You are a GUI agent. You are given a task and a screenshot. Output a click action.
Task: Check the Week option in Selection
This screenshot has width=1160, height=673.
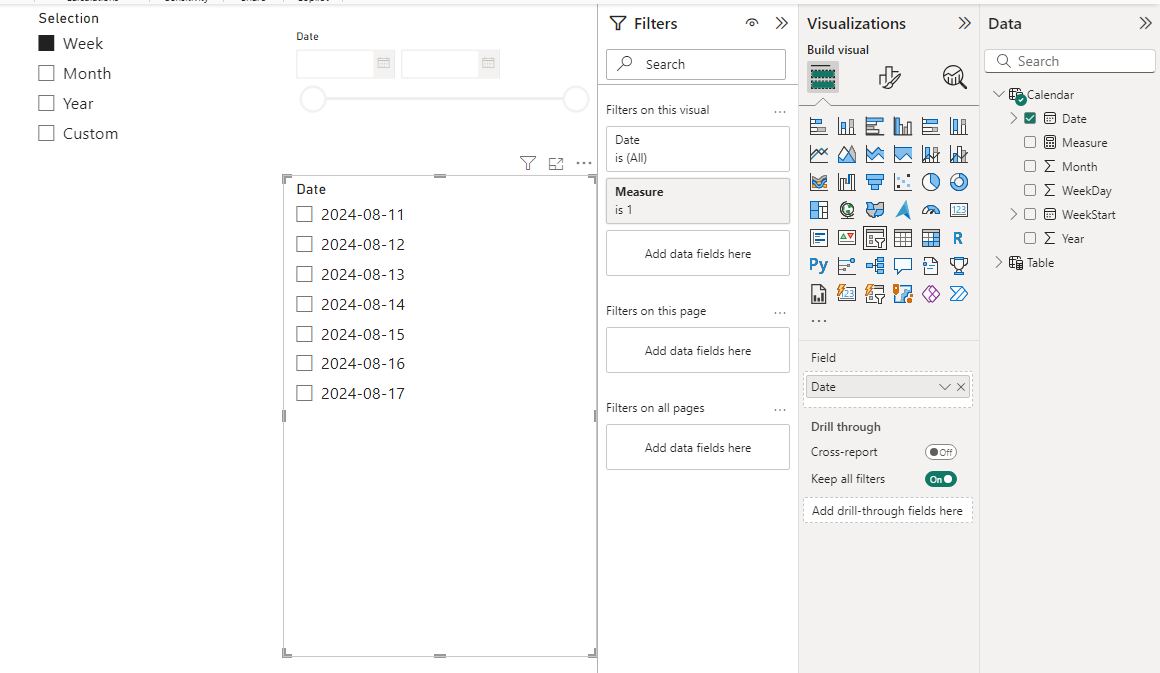[x=46, y=44]
